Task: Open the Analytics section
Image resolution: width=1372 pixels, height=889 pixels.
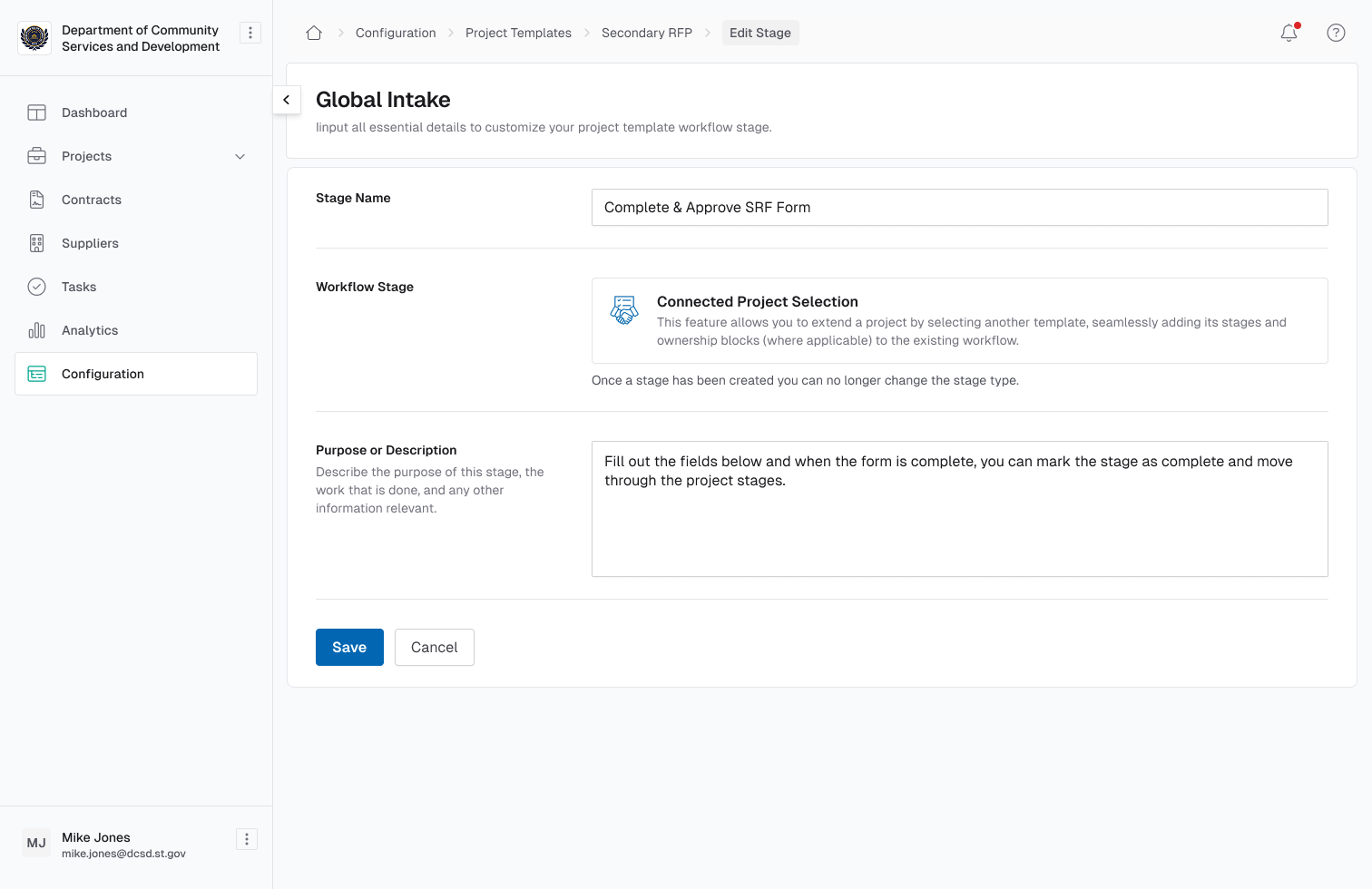Action: pyautogui.click(x=89, y=330)
